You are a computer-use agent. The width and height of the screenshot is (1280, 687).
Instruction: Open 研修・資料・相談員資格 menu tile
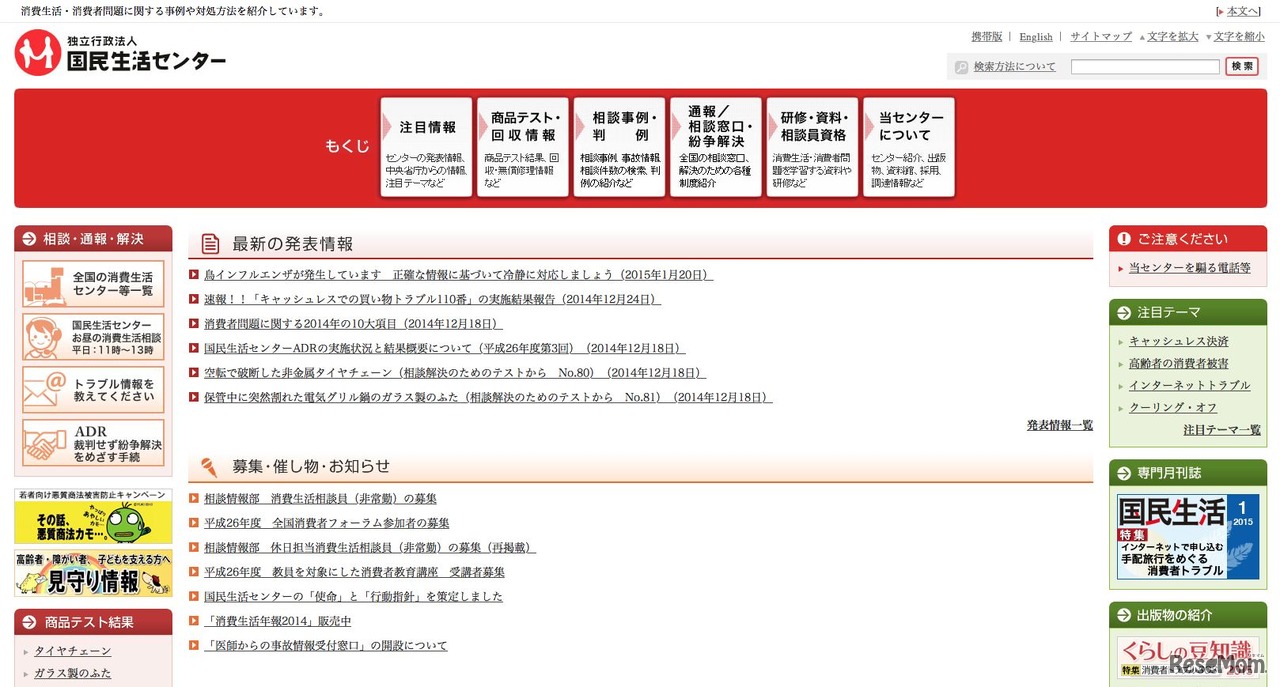pyautogui.click(x=812, y=147)
